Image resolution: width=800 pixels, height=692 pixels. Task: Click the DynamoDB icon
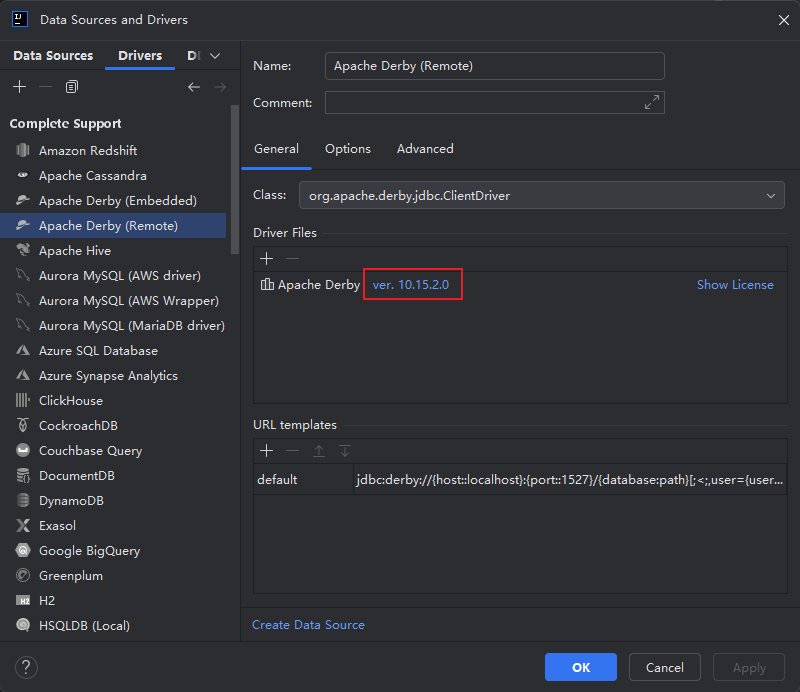pyautogui.click(x=23, y=500)
